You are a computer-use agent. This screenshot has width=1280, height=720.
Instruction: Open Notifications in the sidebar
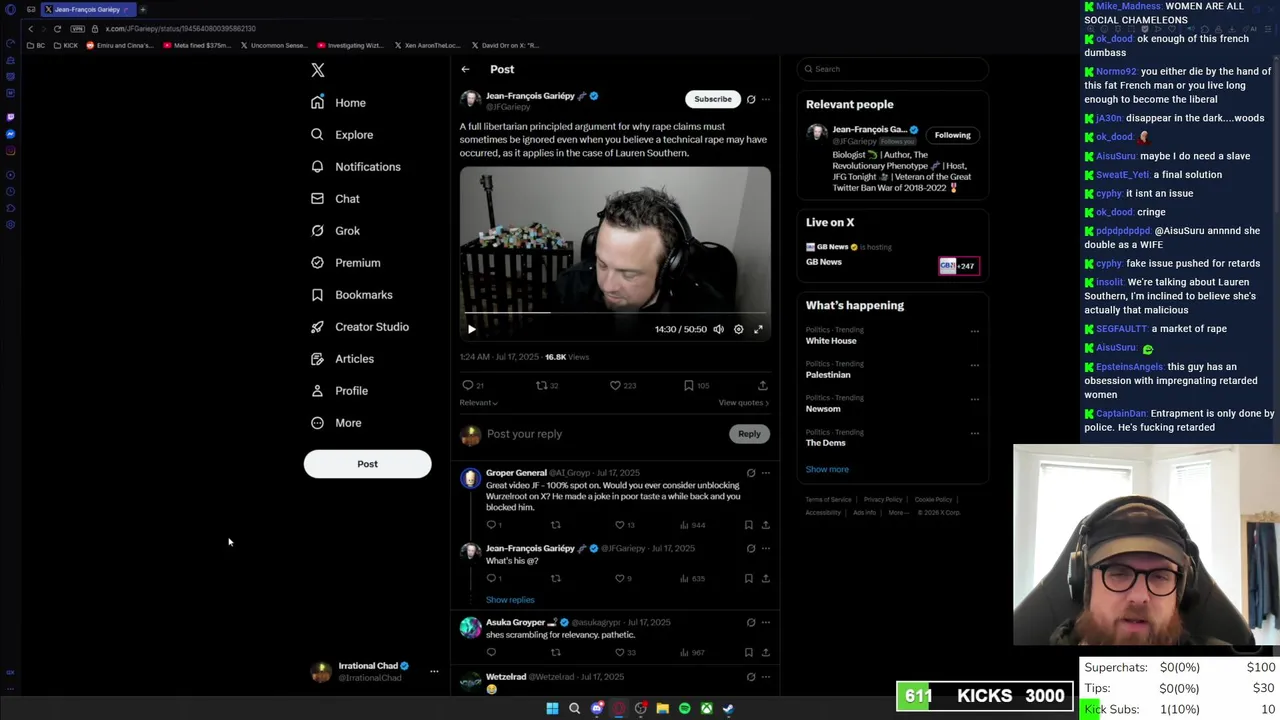355,167
